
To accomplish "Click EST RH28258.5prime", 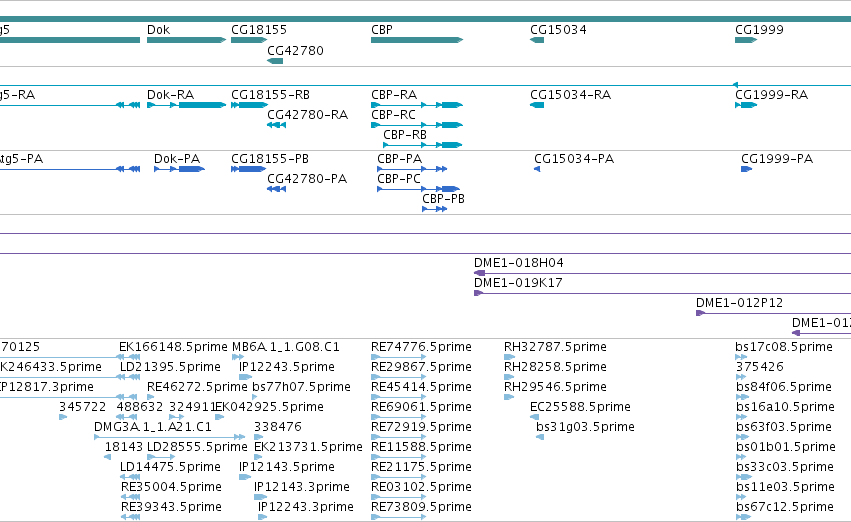I will (x=555, y=367).
